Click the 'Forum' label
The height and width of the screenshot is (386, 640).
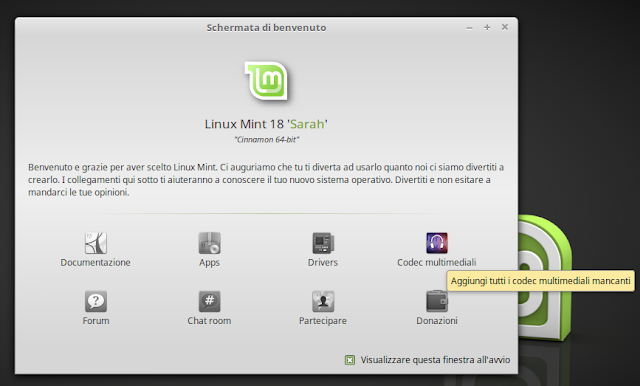tap(96, 321)
